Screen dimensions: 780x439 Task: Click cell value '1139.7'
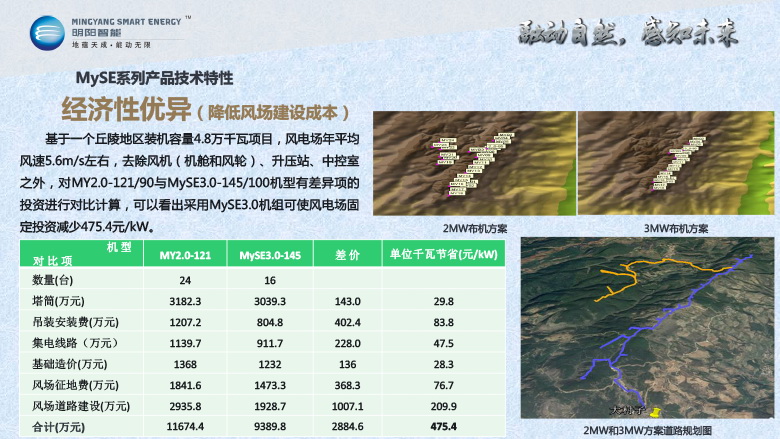(x=185, y=343)
